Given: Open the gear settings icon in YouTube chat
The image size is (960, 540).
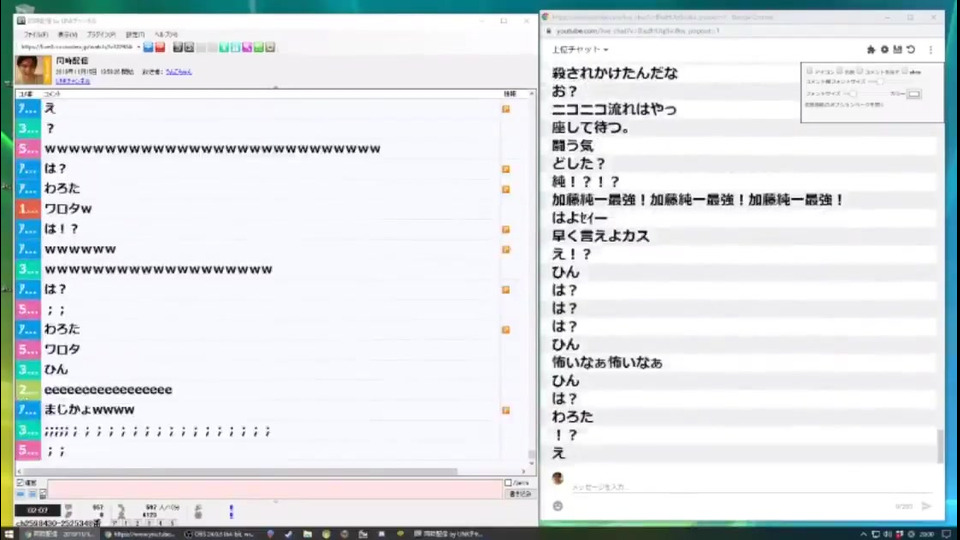Looking at the screenshot, I should tap(884, 50).
